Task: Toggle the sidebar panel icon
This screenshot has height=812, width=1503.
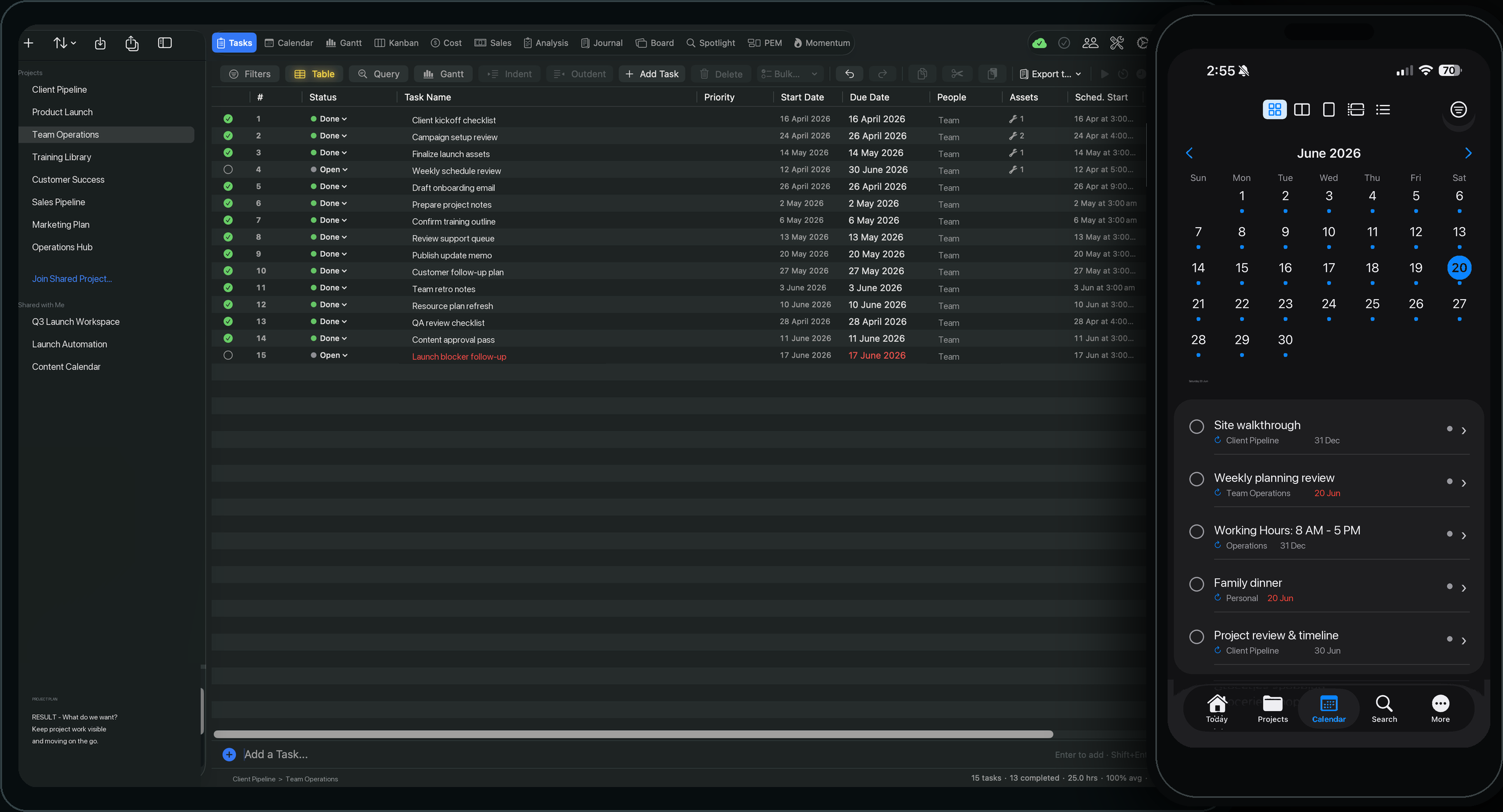Action: click(x=165, y=43)
